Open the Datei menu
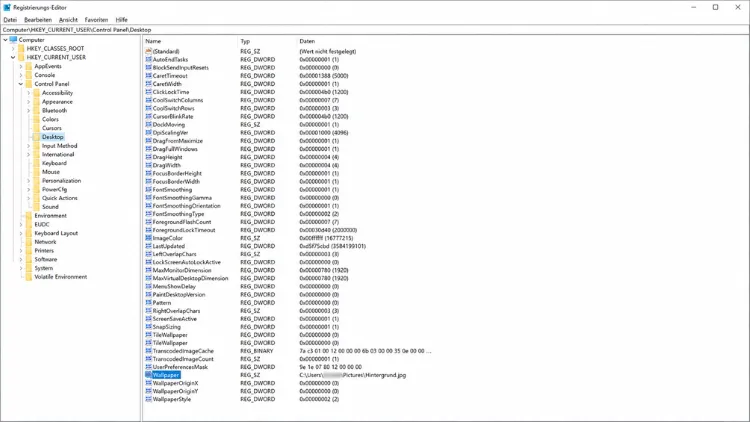 [x=10, y=20]
